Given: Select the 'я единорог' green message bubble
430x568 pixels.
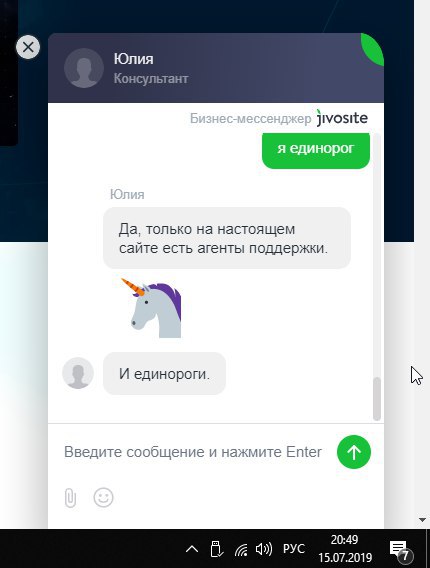Looking at the screenshot, I should tap(316, 149).
